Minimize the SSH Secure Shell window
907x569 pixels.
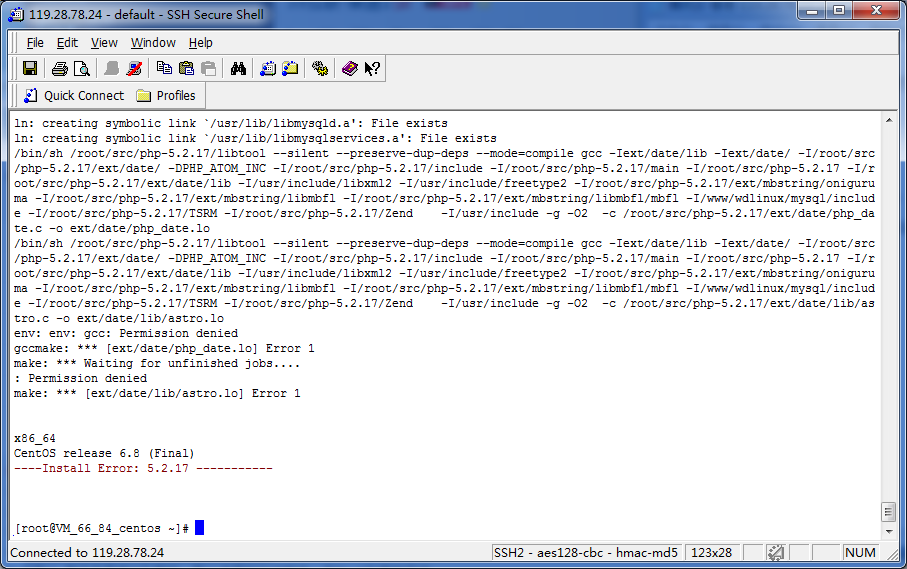[x=812, y=11]
